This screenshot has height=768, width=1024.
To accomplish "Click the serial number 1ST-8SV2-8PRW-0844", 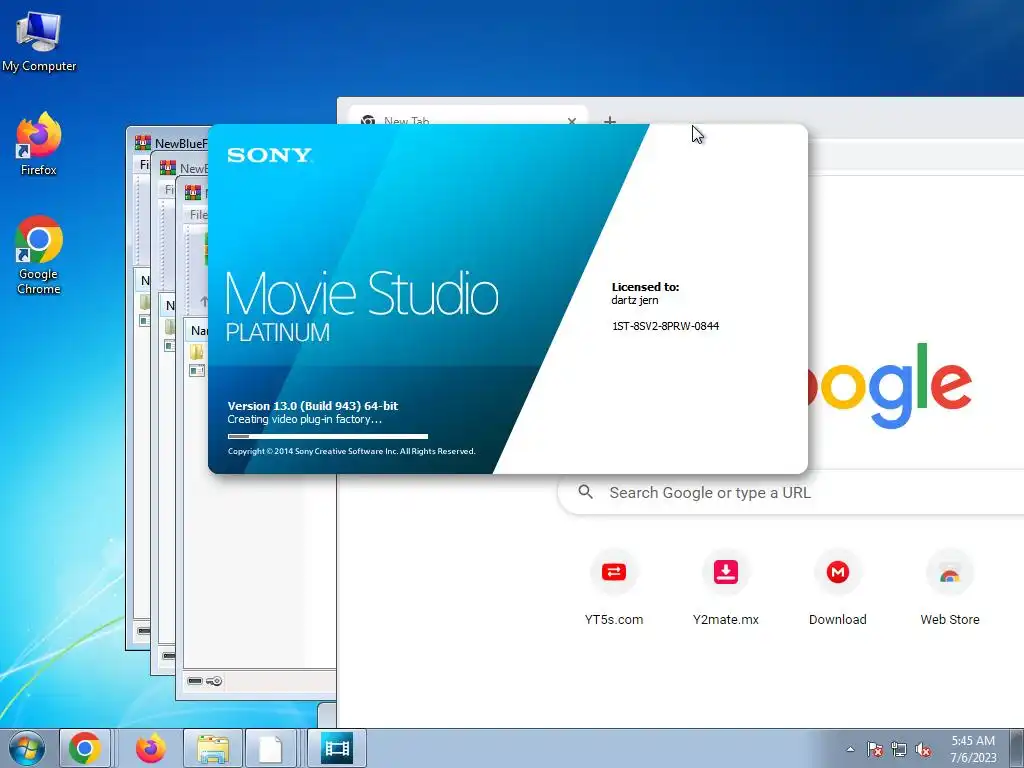I will pos(665,326).
